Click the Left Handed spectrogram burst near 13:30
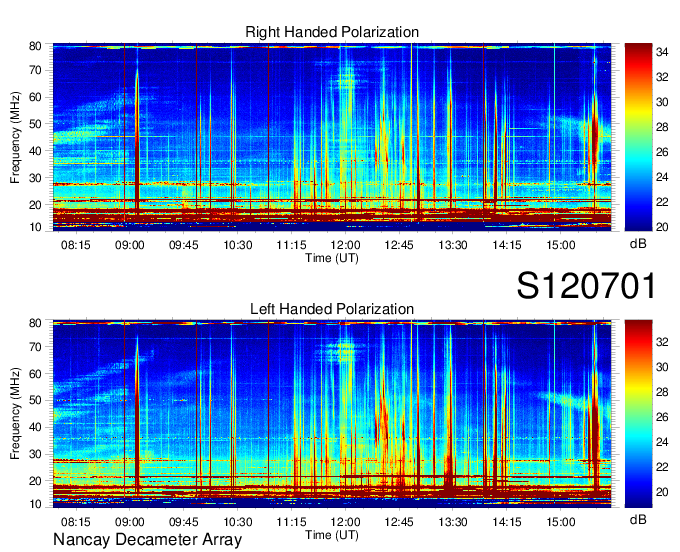Image resolution: width=680 pixels, height=552 pixels. (450, 416)
